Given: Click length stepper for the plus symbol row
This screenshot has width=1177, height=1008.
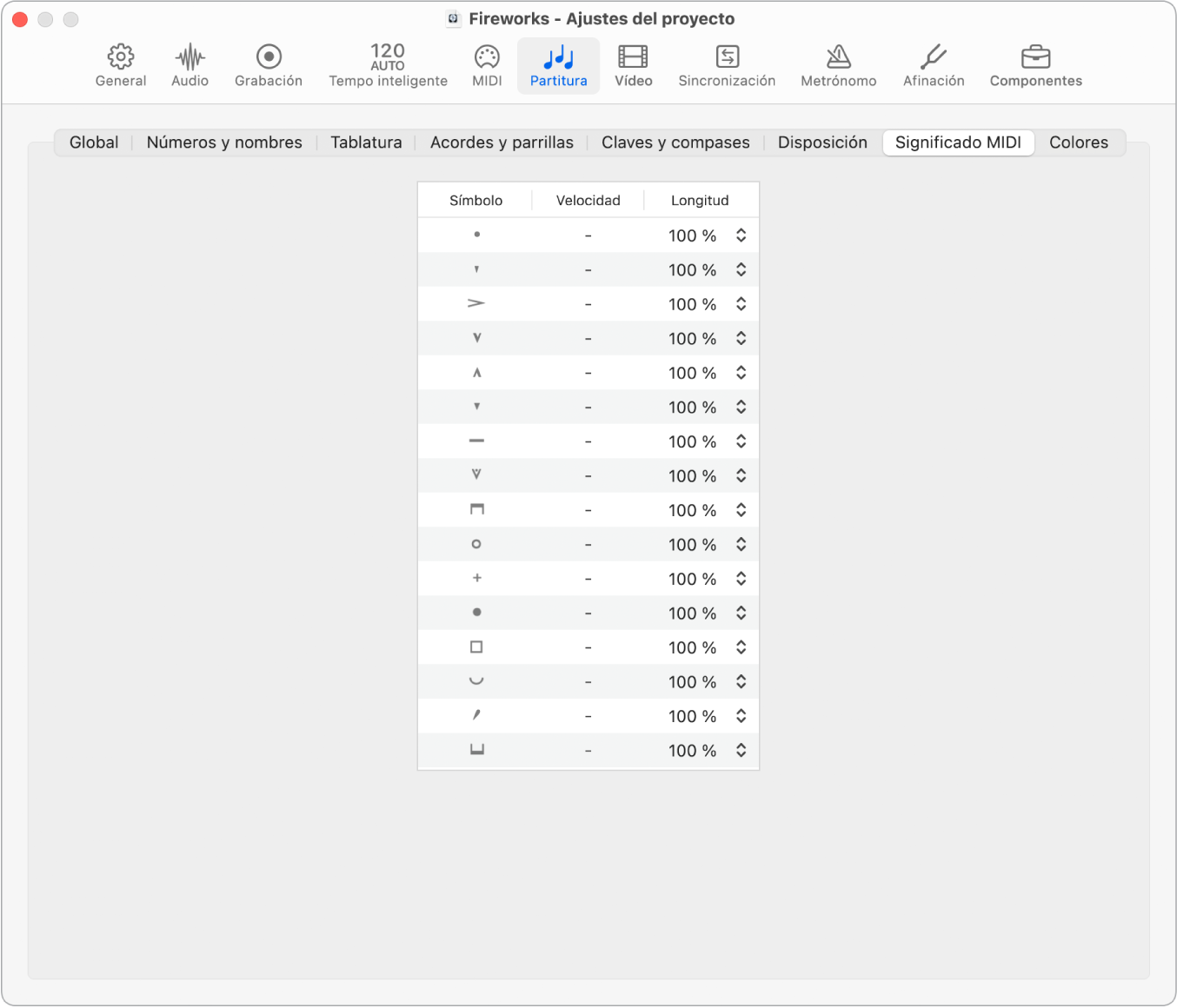Looking at the screenshot, I should tap(741, 579).
